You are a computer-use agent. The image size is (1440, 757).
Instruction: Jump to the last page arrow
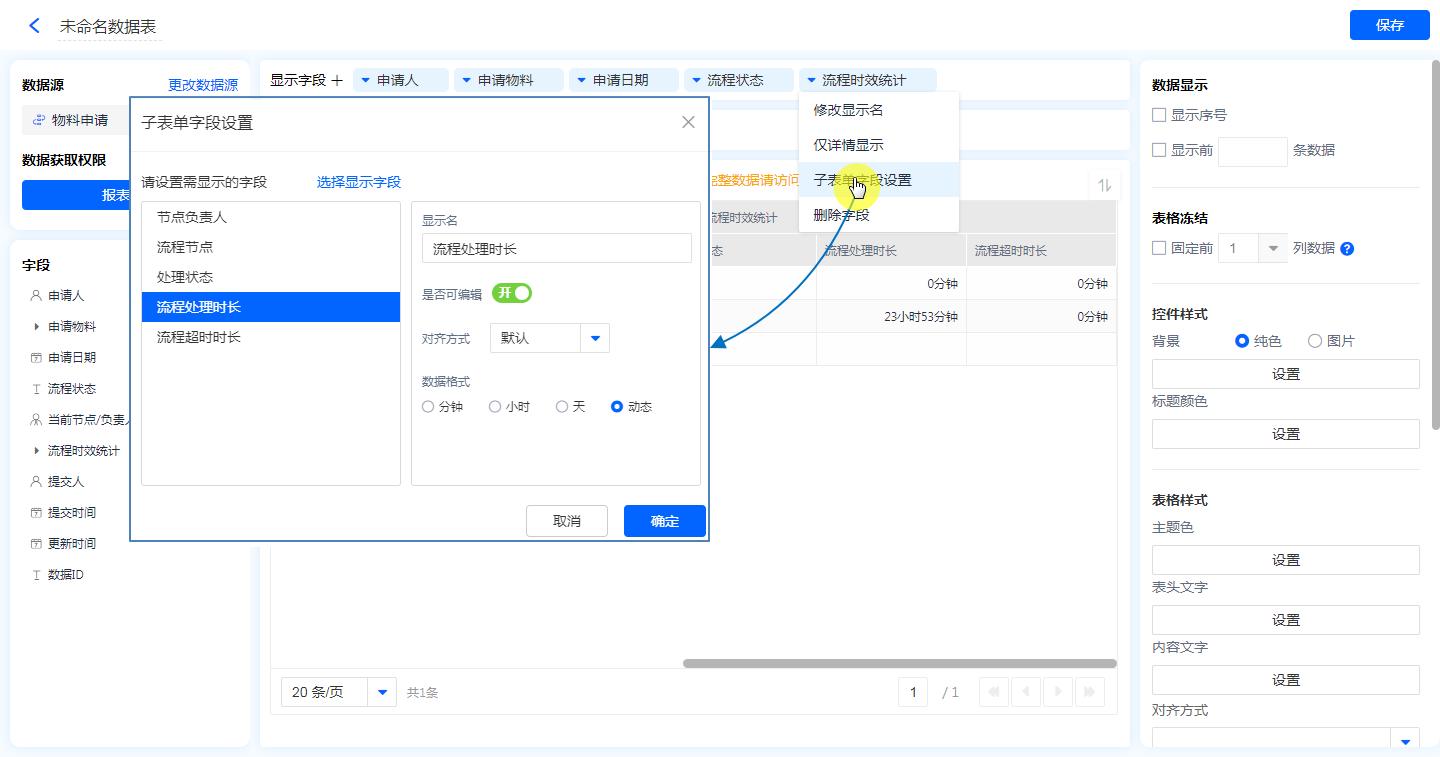(1089, 692)
